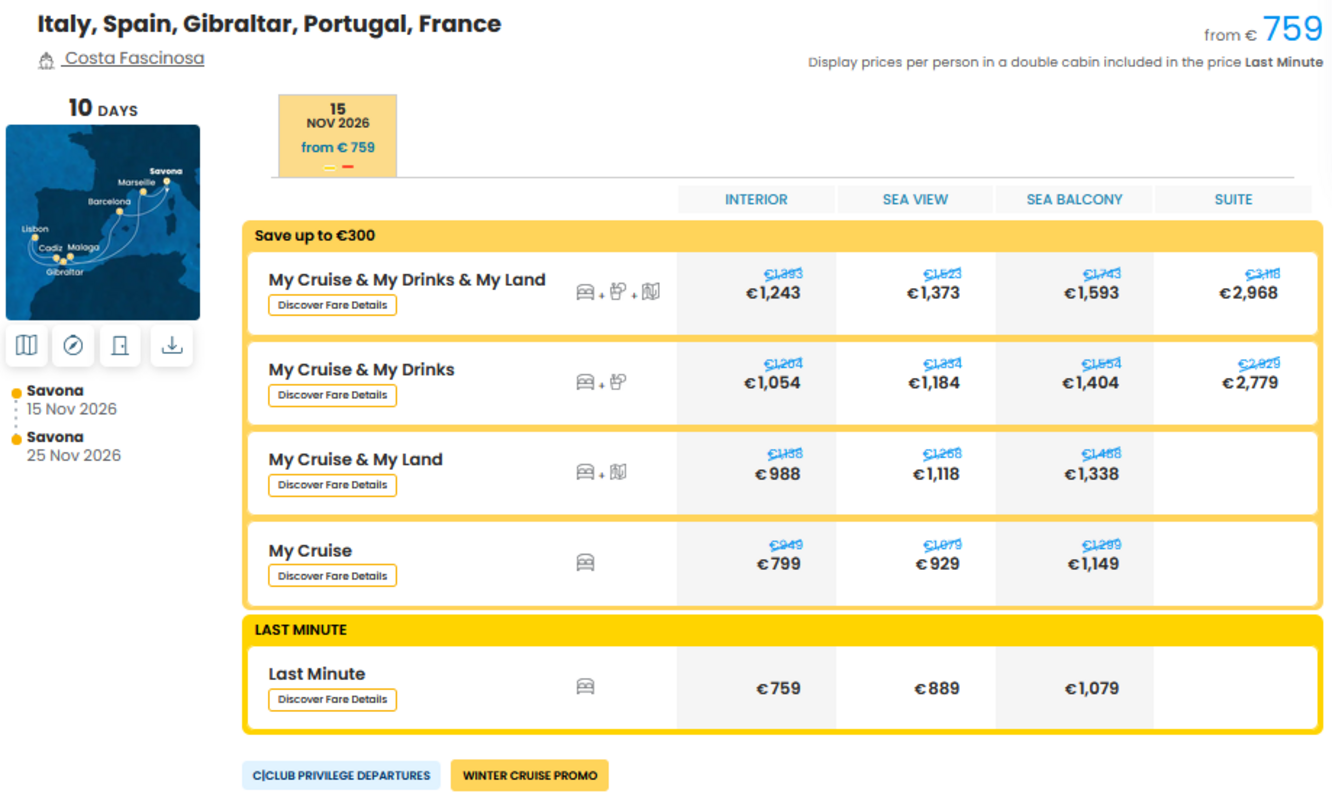Choose the €929 Sea View price
This screenshot has height=800, width=1332.
(x=938, y=564)
